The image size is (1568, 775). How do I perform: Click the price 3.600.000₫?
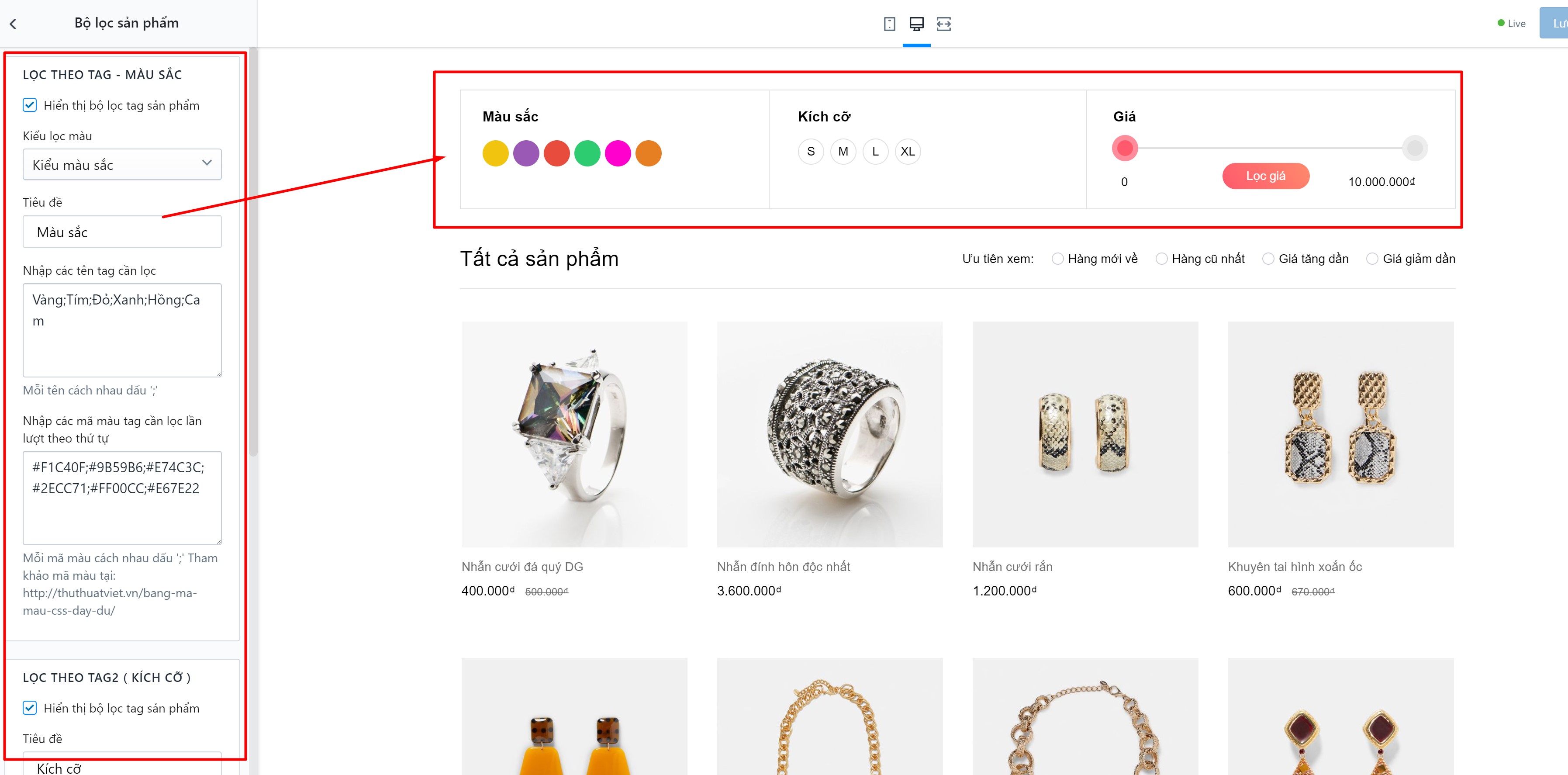(749, 591)
